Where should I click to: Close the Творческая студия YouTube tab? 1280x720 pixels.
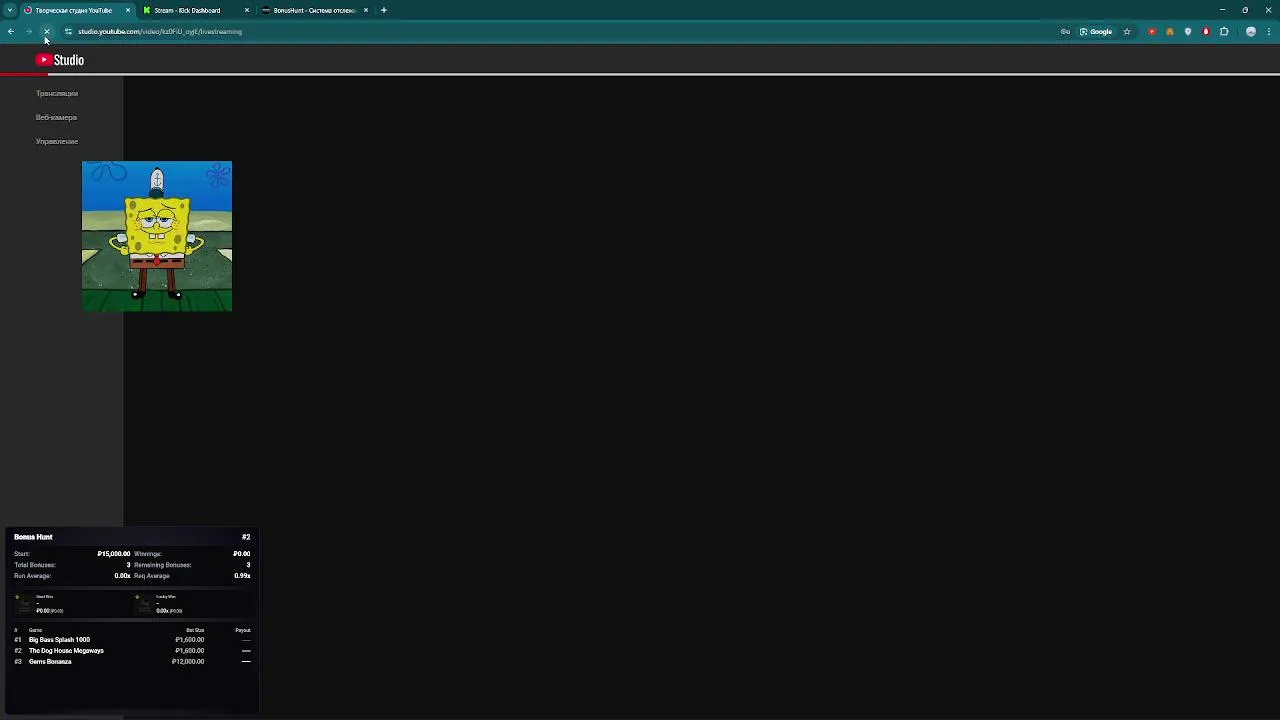128,10
